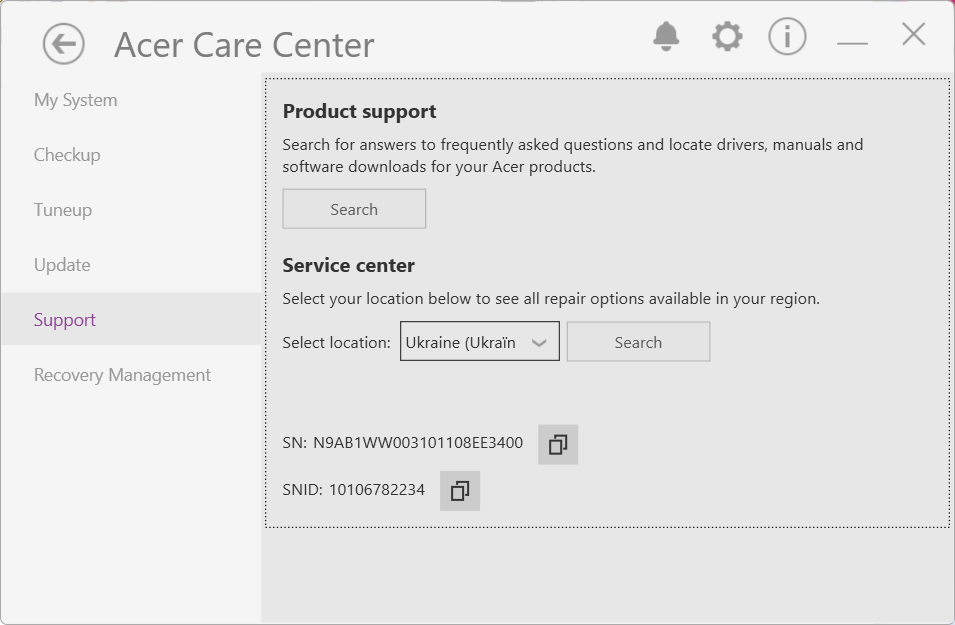The image size is (955, 625).
Task: Open Recovery Management
Action: (122, 375)
